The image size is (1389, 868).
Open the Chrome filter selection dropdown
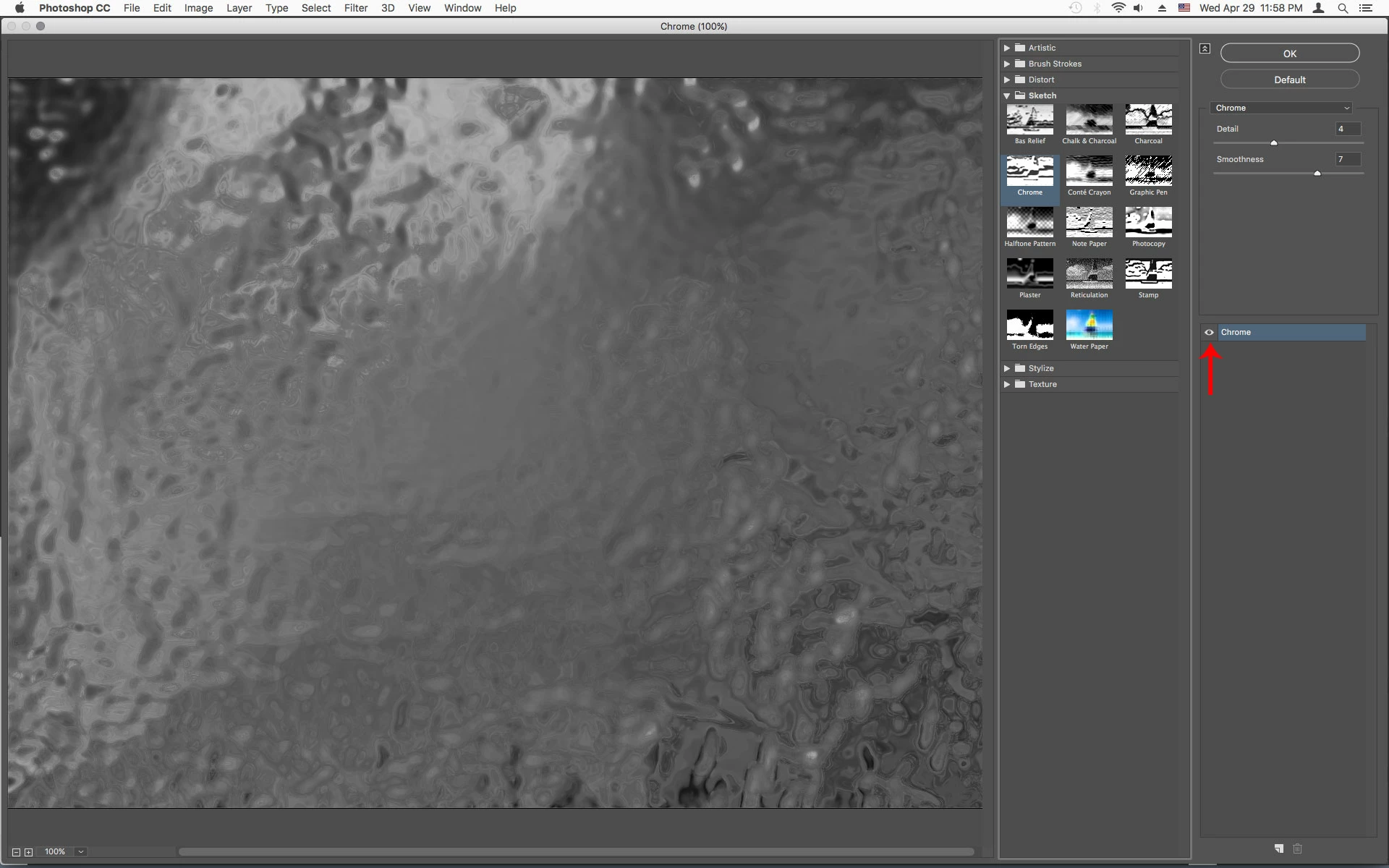[1281, 108]
